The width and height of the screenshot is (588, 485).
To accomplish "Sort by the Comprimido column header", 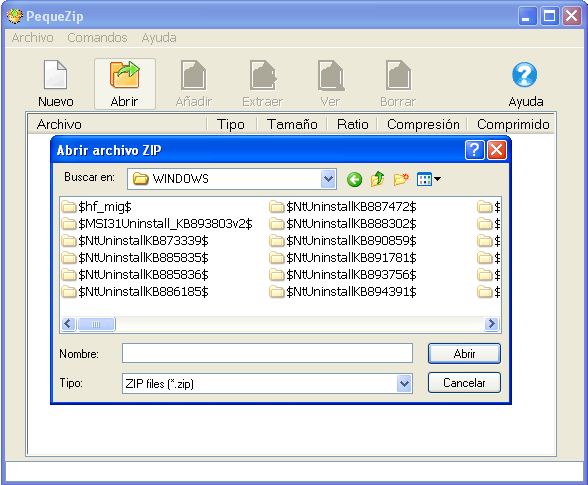I will tap(512, 124).
